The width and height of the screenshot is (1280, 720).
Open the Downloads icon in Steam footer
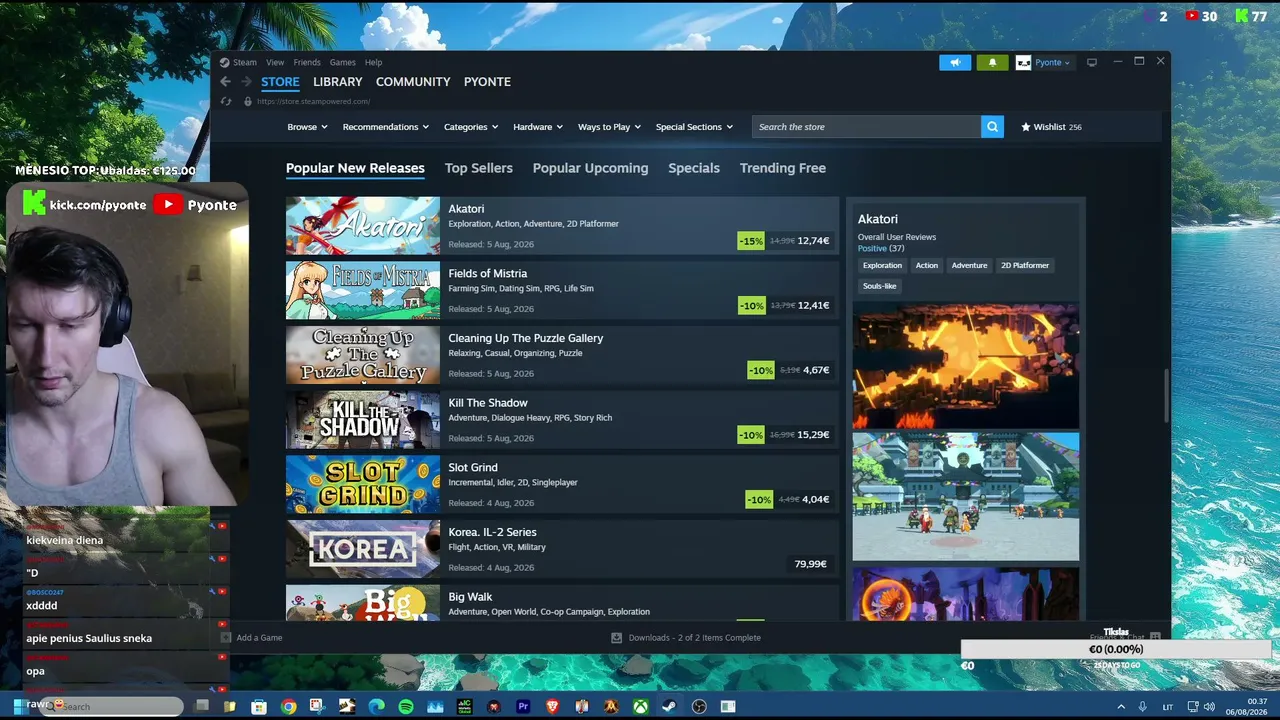617,638
